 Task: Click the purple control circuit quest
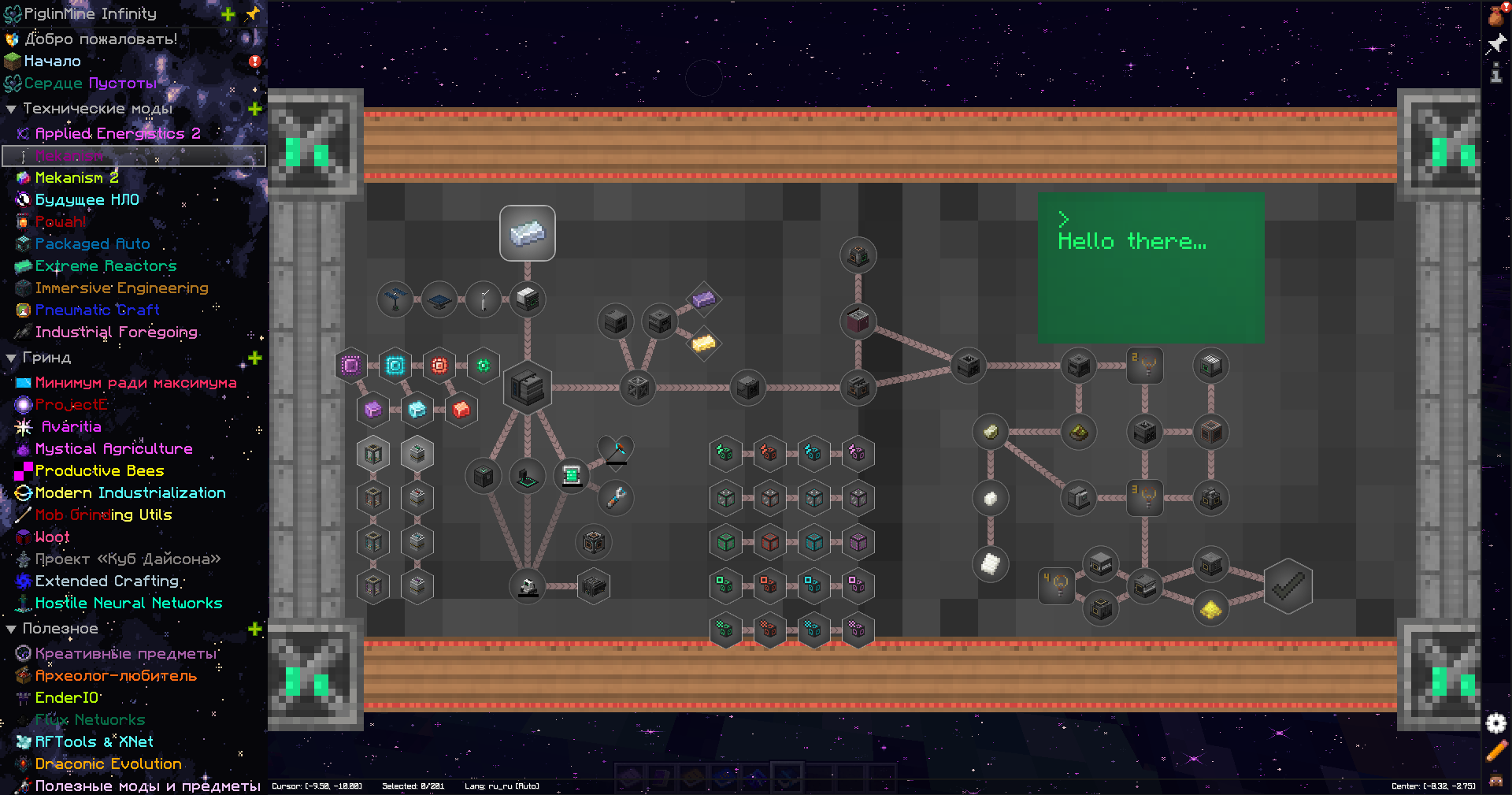pyautogui.click(x=351, y=366)
